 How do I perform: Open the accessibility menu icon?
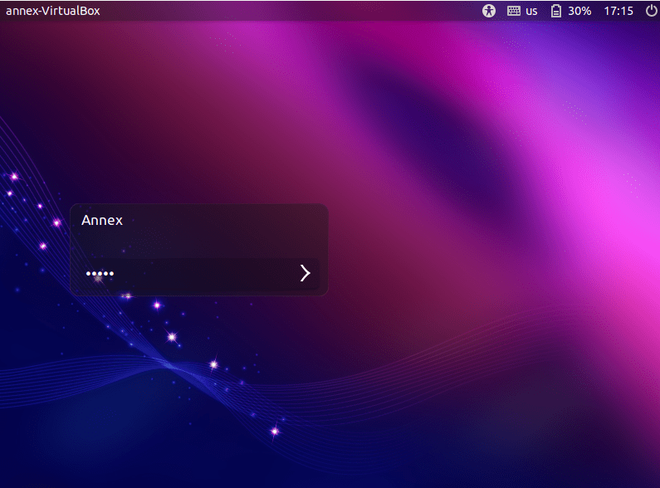point(488,11)
